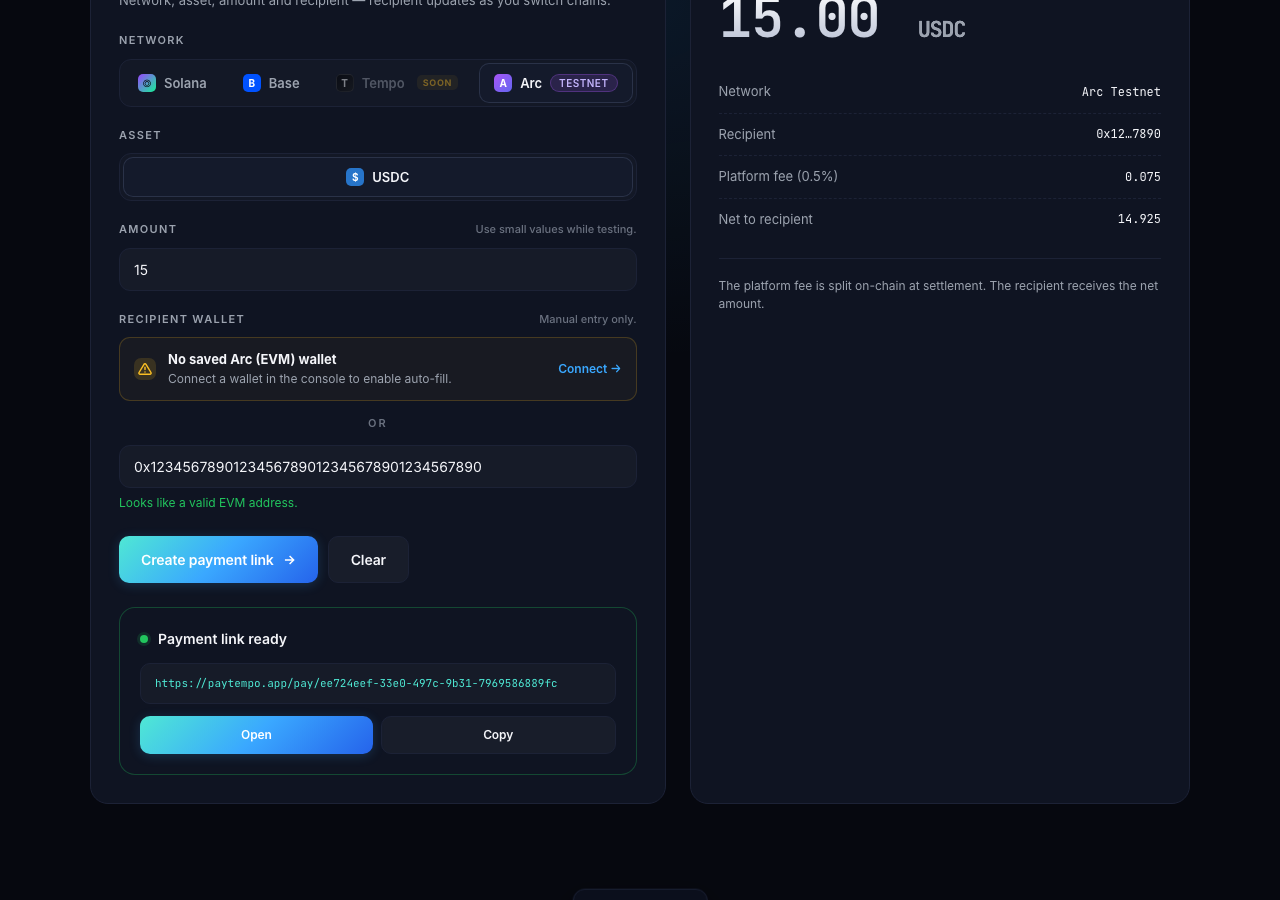Screen dimensions: 1280x900
Task: Click the 'Use small values while testing' hint
Action: click(556, 229)
